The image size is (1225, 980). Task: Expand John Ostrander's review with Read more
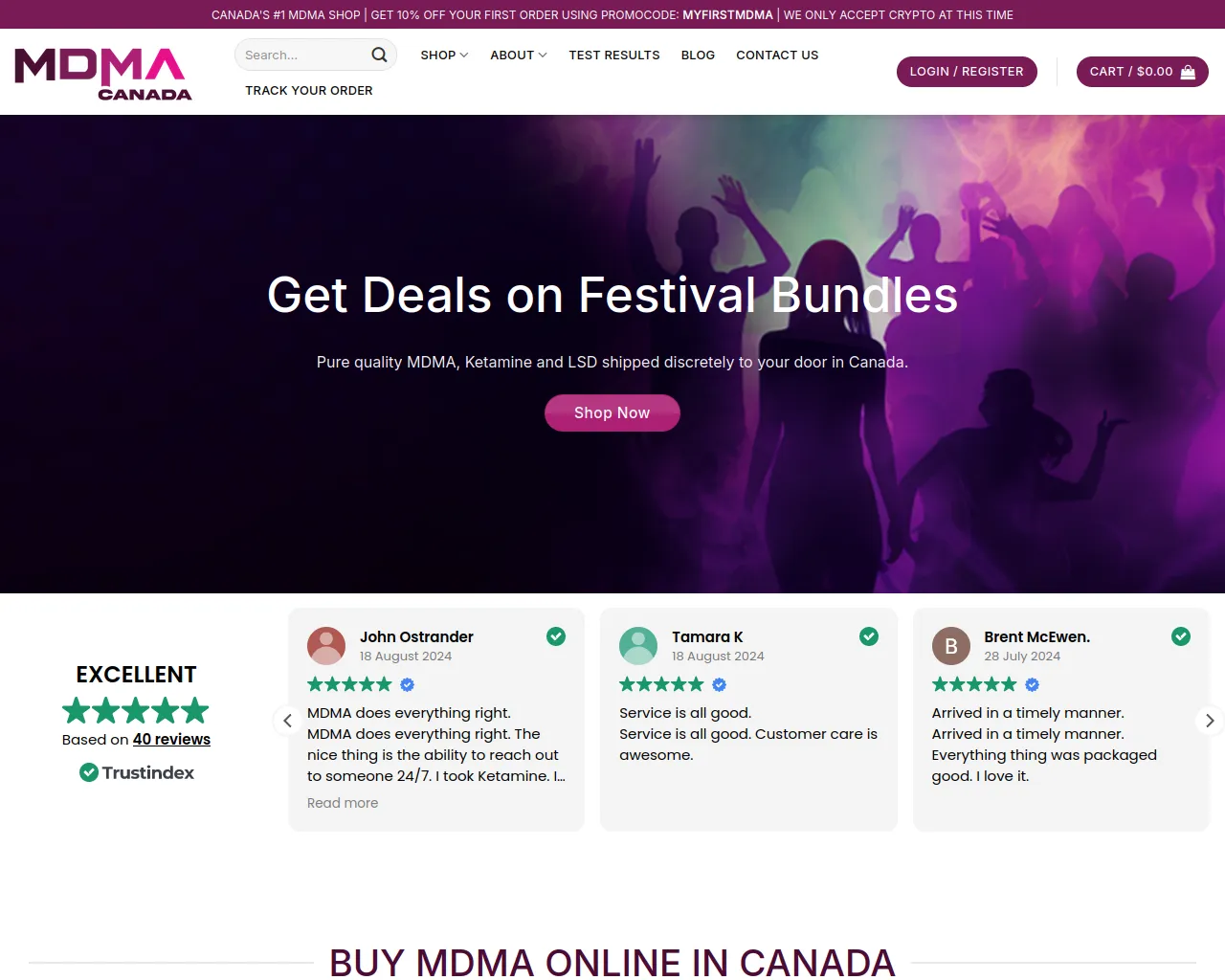point(343,803)
